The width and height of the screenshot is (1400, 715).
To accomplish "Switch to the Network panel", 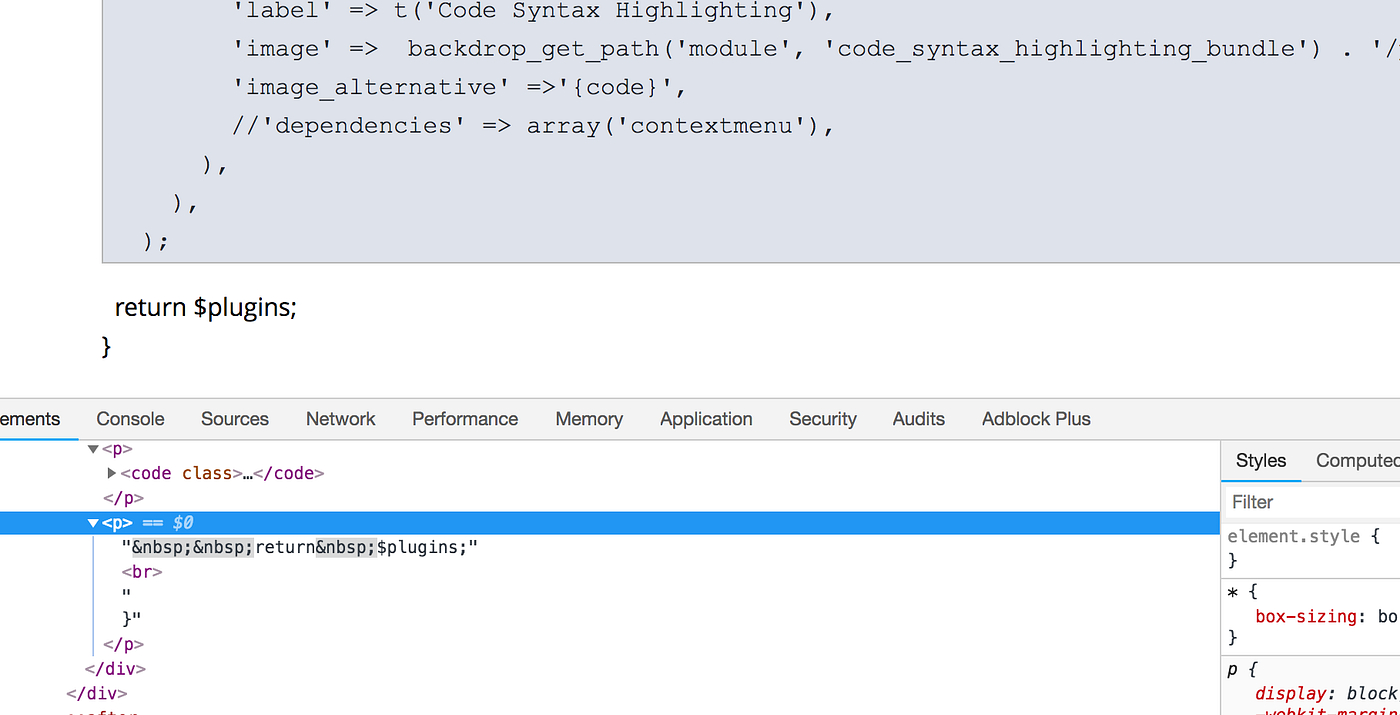I will 340,419.
